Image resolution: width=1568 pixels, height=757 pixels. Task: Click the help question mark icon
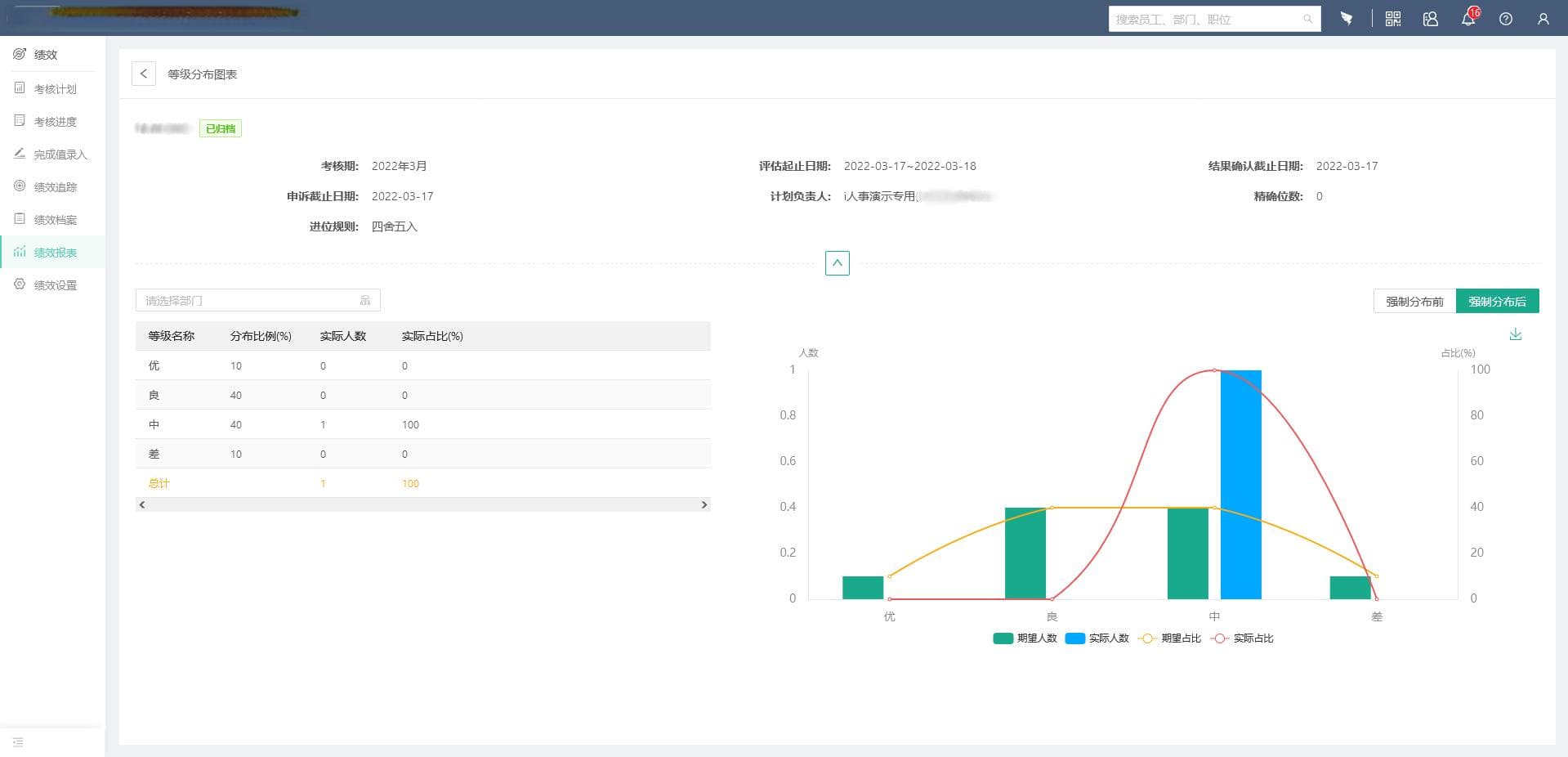point(1506,19)
